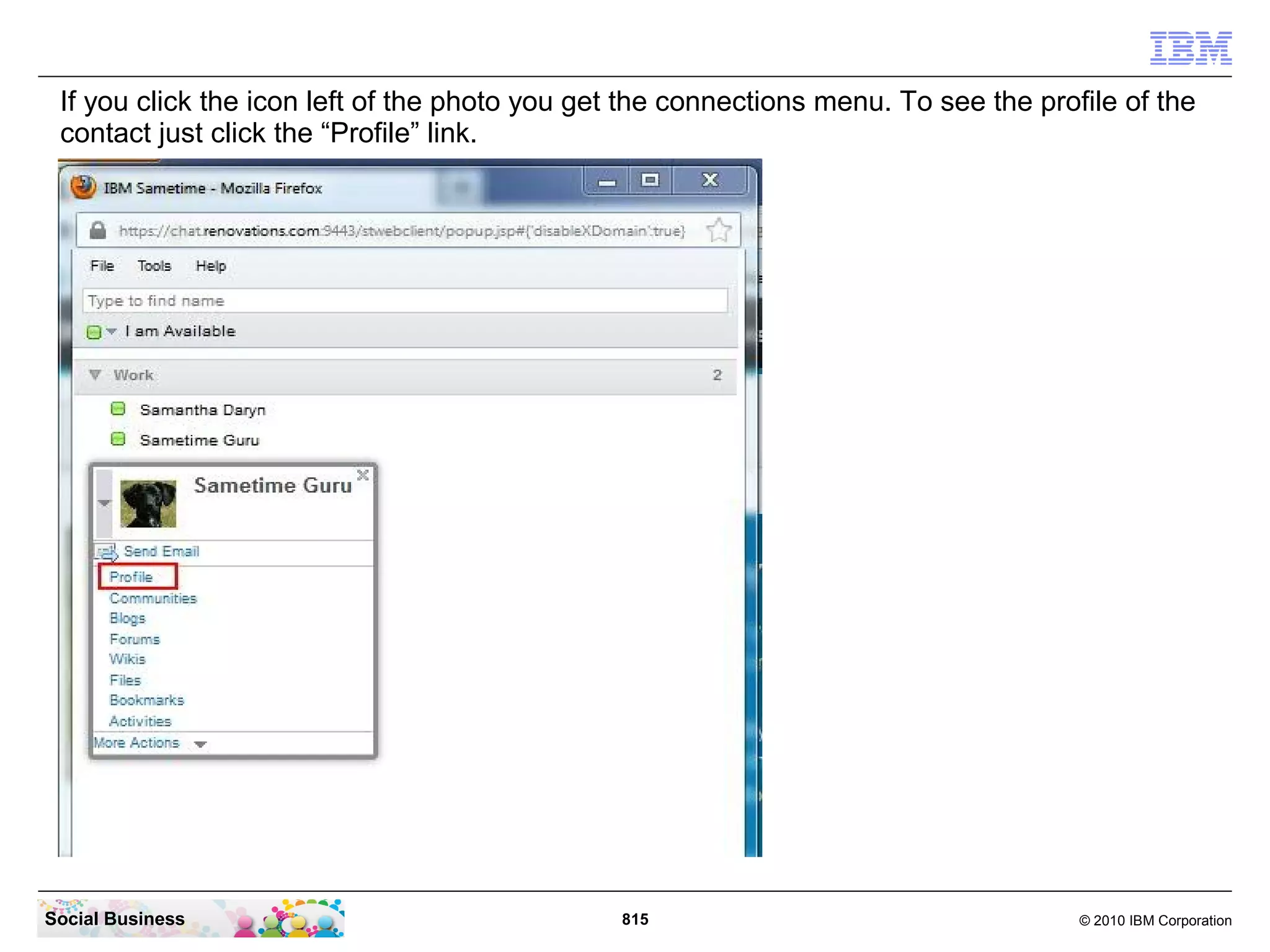Click the Type to find name search field
The height and width of the screenshot is (952, 1270).
coord(405,301)
